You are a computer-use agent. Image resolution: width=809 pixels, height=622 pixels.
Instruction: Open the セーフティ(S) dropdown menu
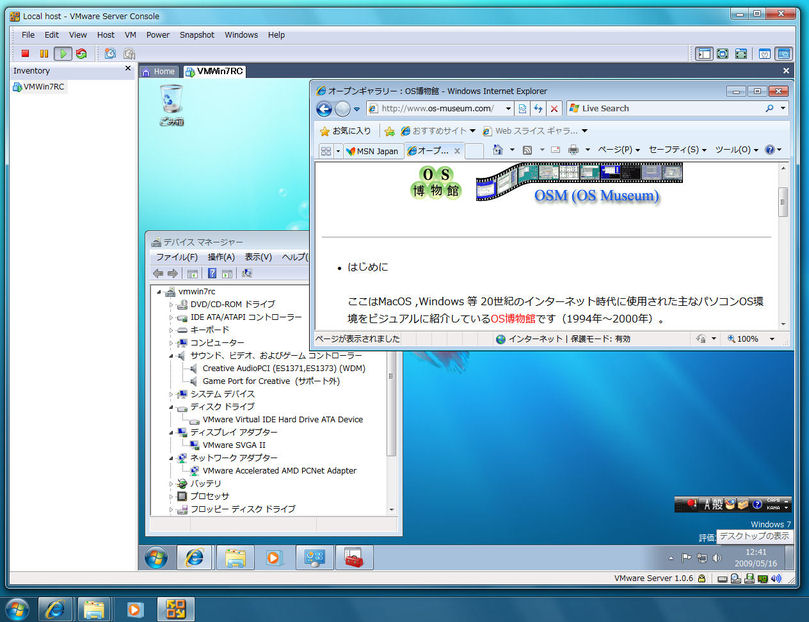coord(677,150)
